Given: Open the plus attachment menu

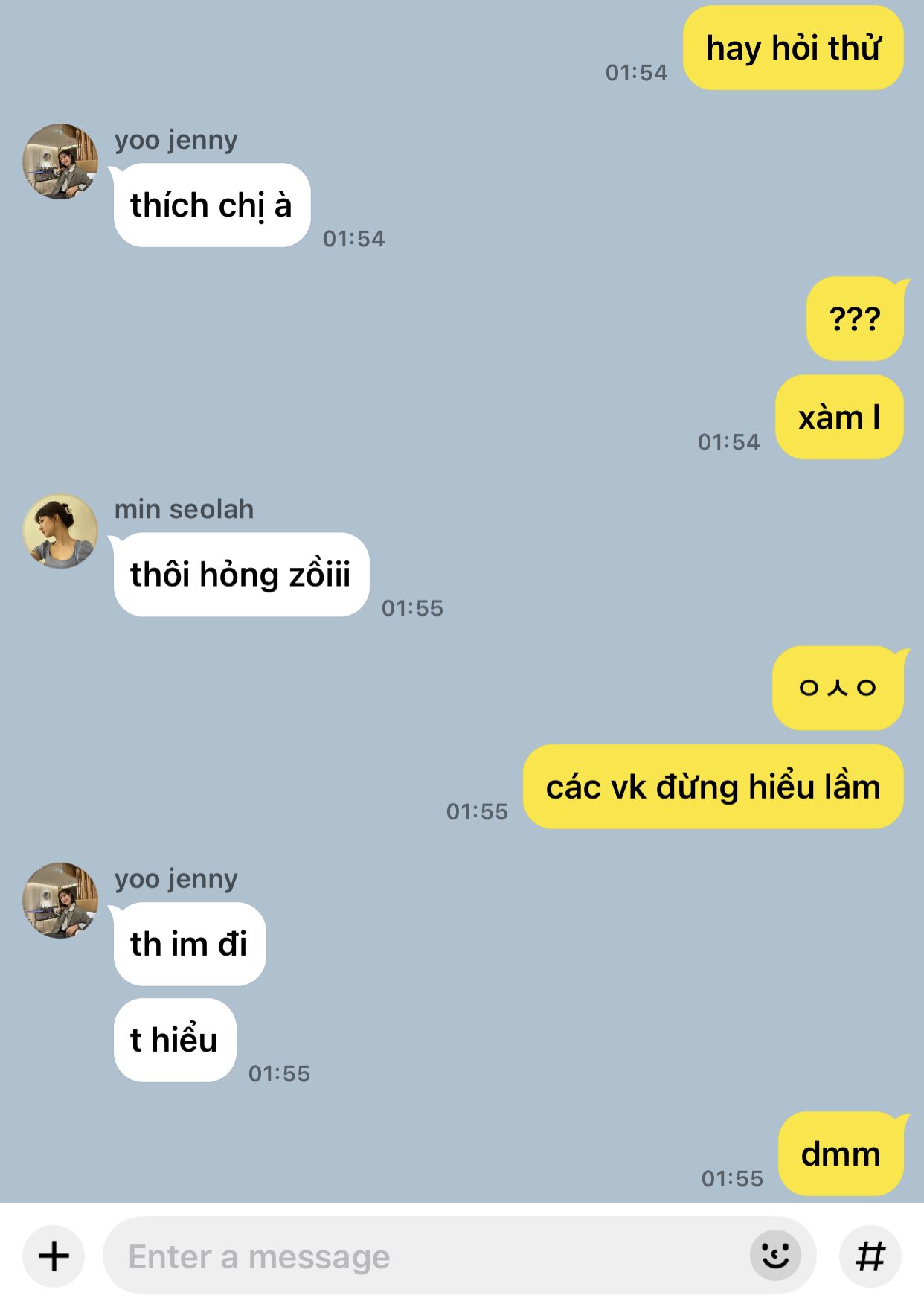Looking at the screenshot, I should click(x=54, y=1256).
